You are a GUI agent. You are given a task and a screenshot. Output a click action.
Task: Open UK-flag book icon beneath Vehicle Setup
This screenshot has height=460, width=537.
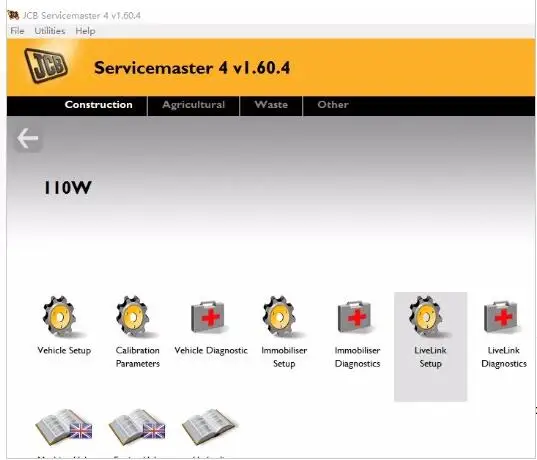pos(64,427)
